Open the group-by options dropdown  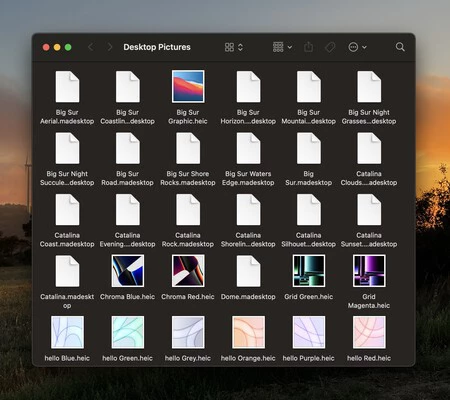coord(282,47)
